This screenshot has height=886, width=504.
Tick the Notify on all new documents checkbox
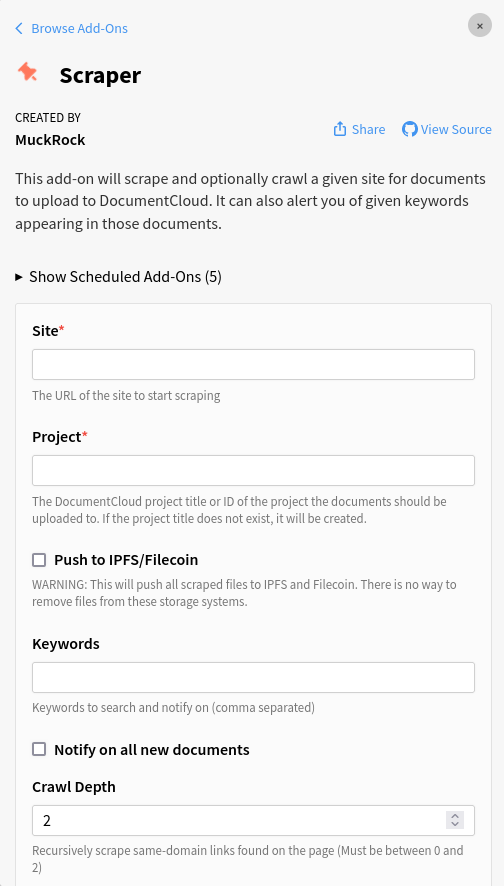click(39, 749)
